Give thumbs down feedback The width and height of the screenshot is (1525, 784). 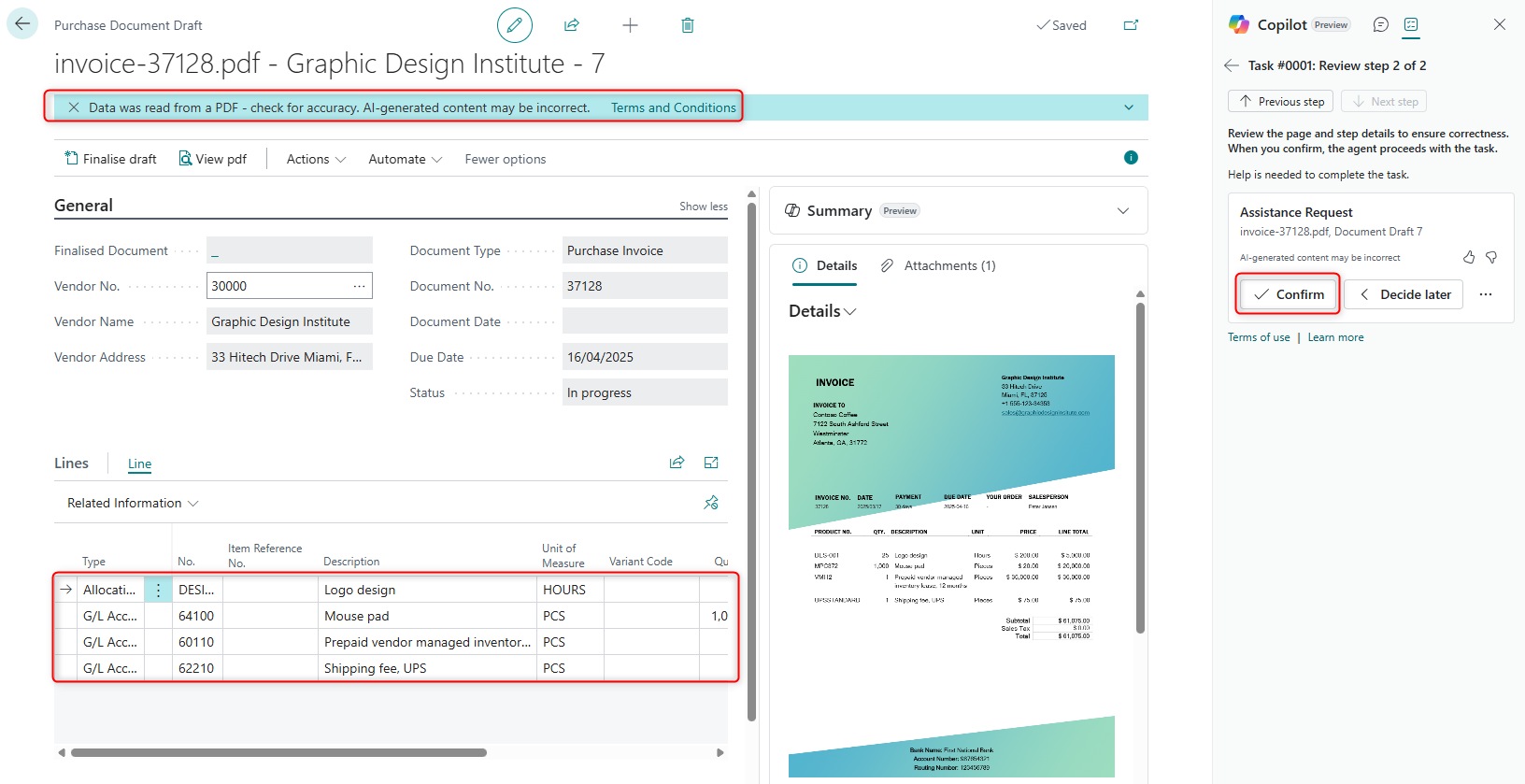pyautogui.click(x=1491, y=257)
